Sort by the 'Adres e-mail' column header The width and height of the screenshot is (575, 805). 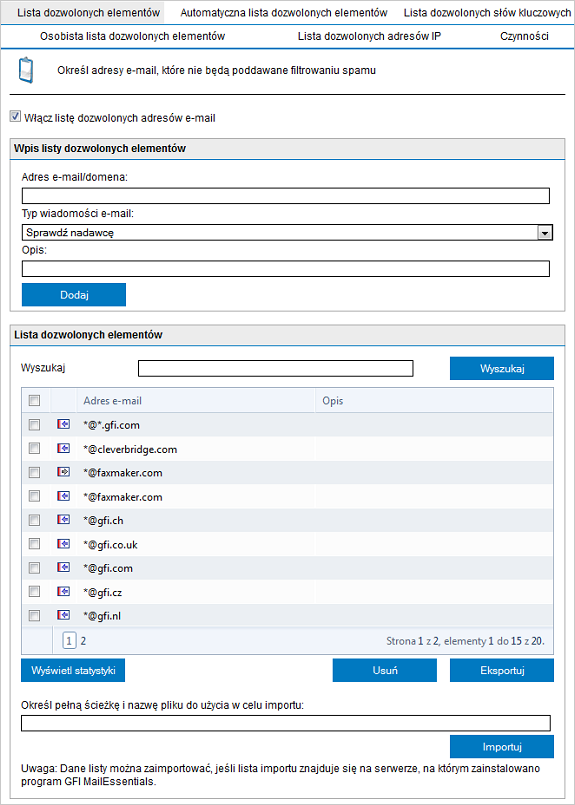pos(113,401)
